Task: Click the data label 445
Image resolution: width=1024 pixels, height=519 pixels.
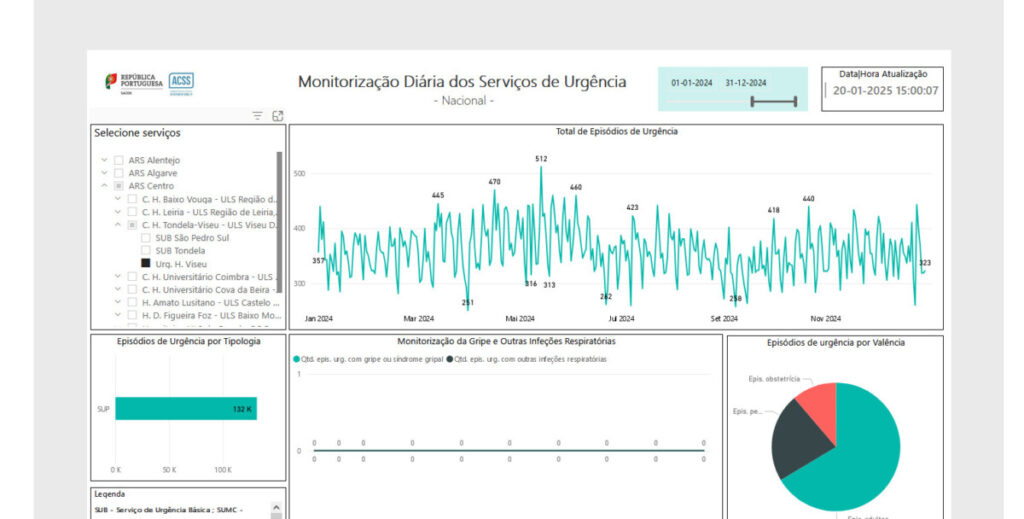Action: pos(438,195)
